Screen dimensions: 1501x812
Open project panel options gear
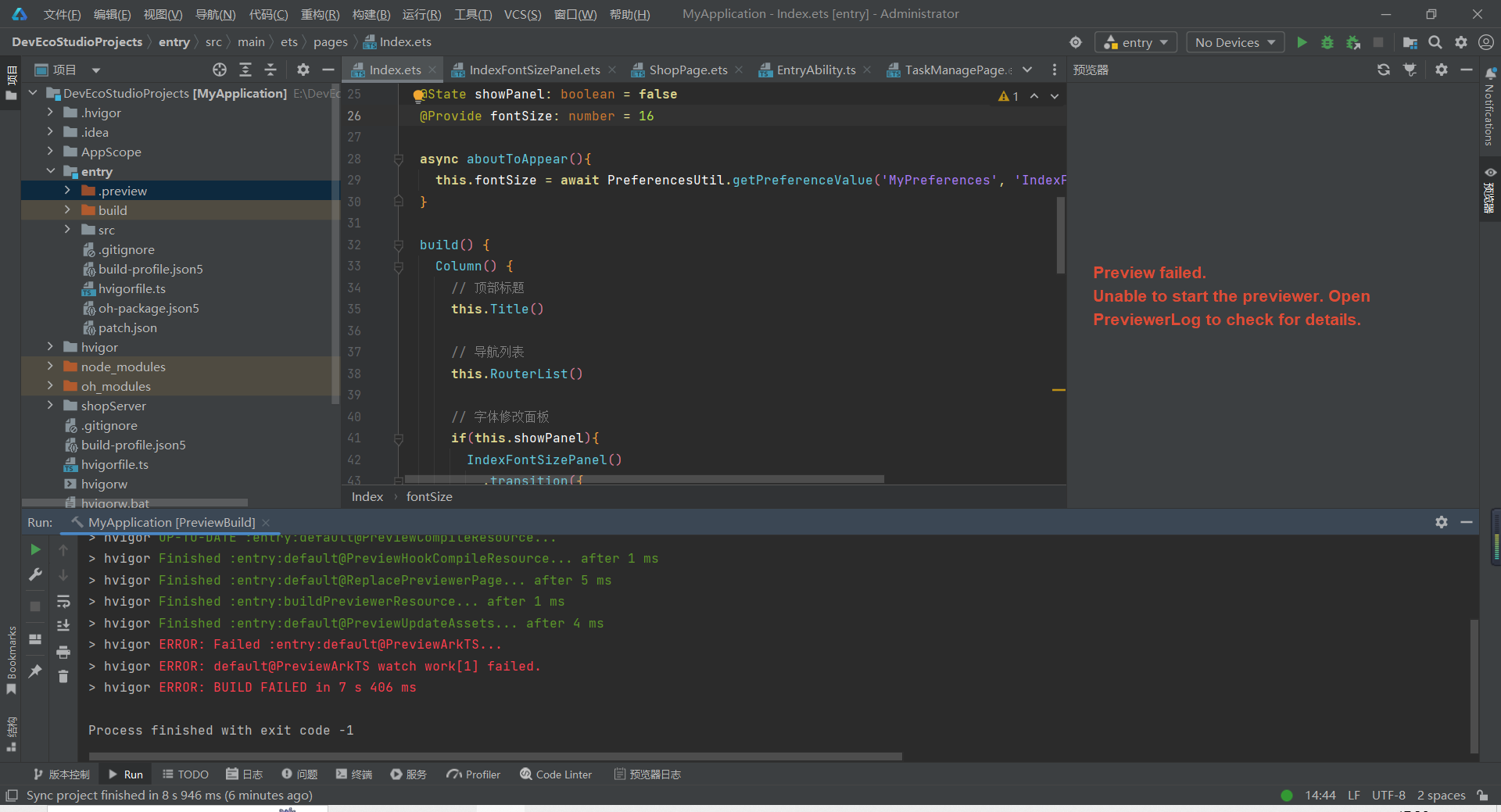click(x=303, y=70)
